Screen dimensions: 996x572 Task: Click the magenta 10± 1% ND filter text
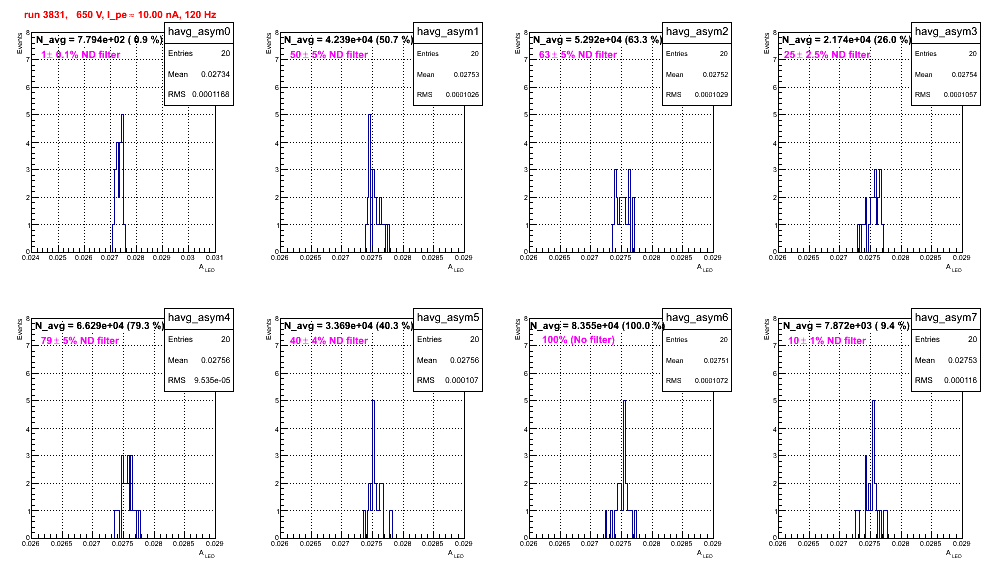pos(827,341)
